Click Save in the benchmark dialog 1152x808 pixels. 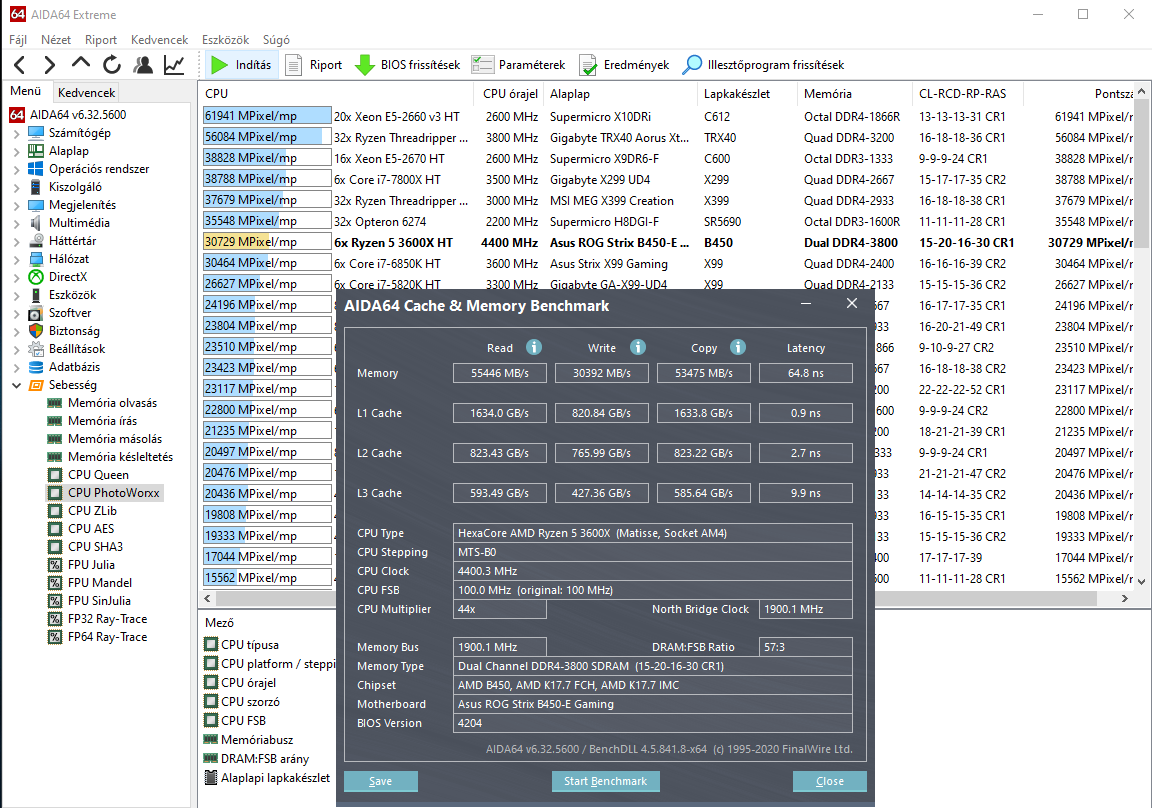(381, 781)
